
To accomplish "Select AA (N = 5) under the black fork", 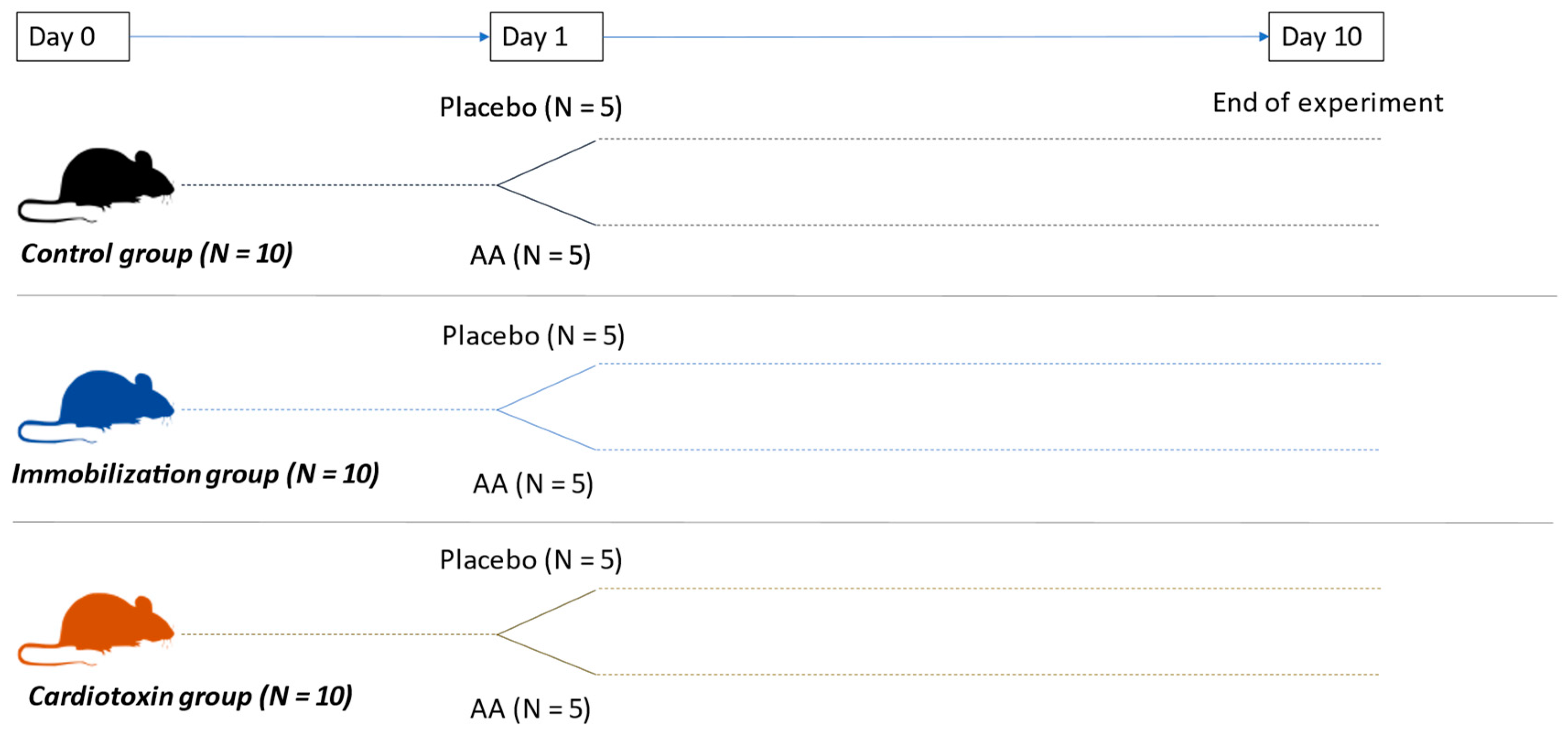I will (530, 255).
